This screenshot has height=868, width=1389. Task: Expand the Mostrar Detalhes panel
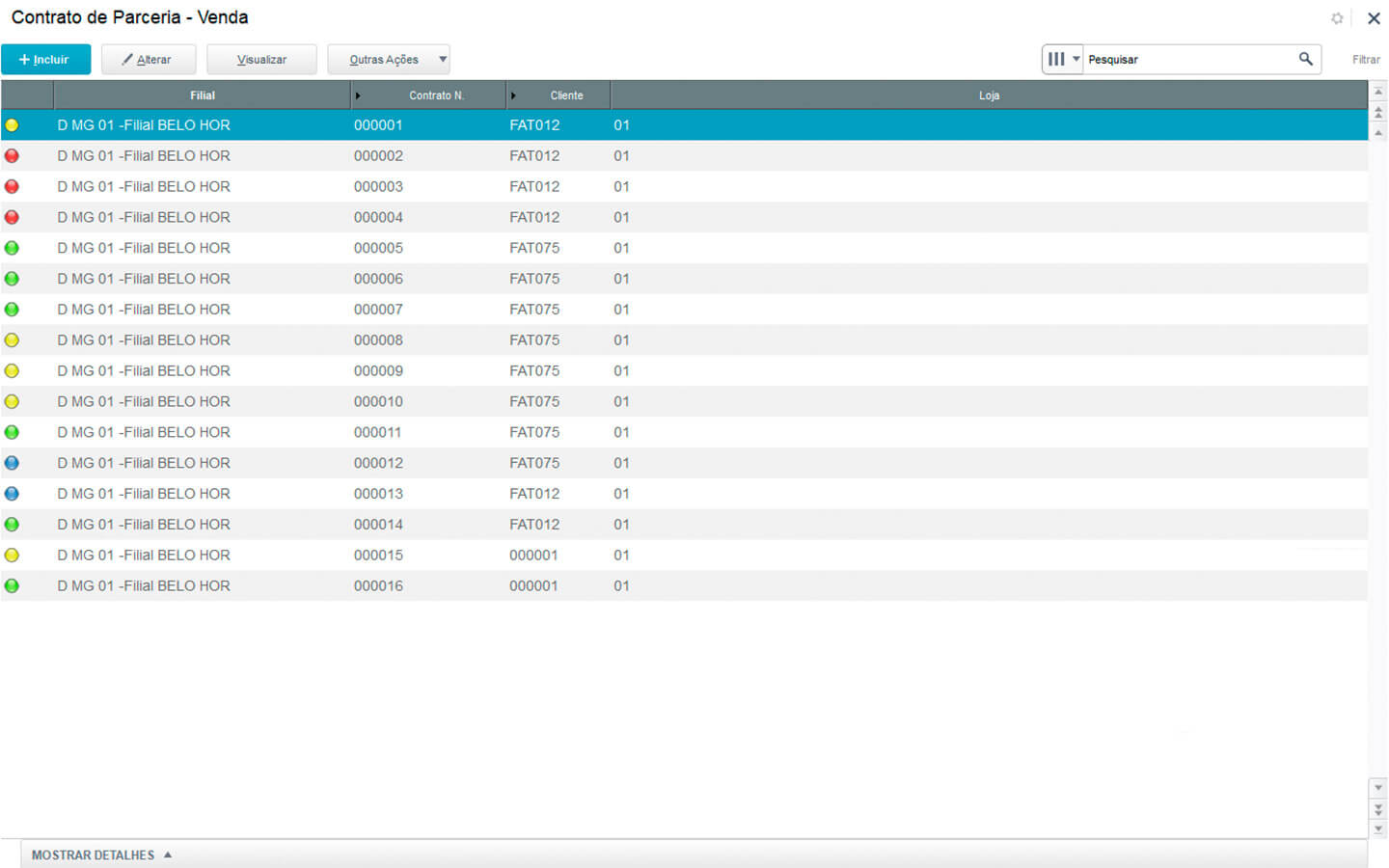point(101,854)
